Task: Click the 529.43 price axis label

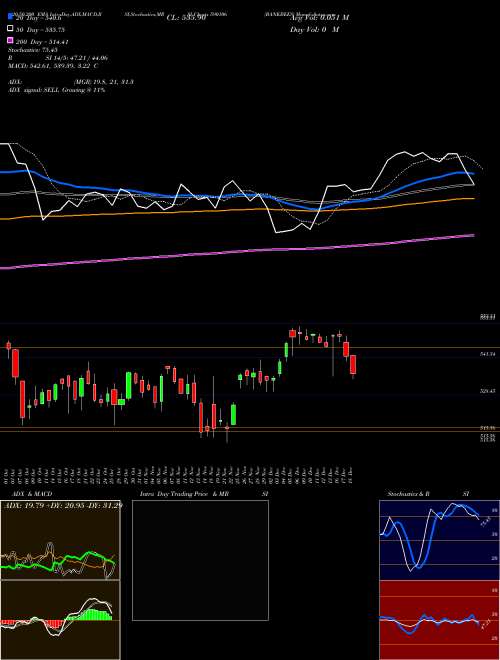Action: (x=487, y=391)
